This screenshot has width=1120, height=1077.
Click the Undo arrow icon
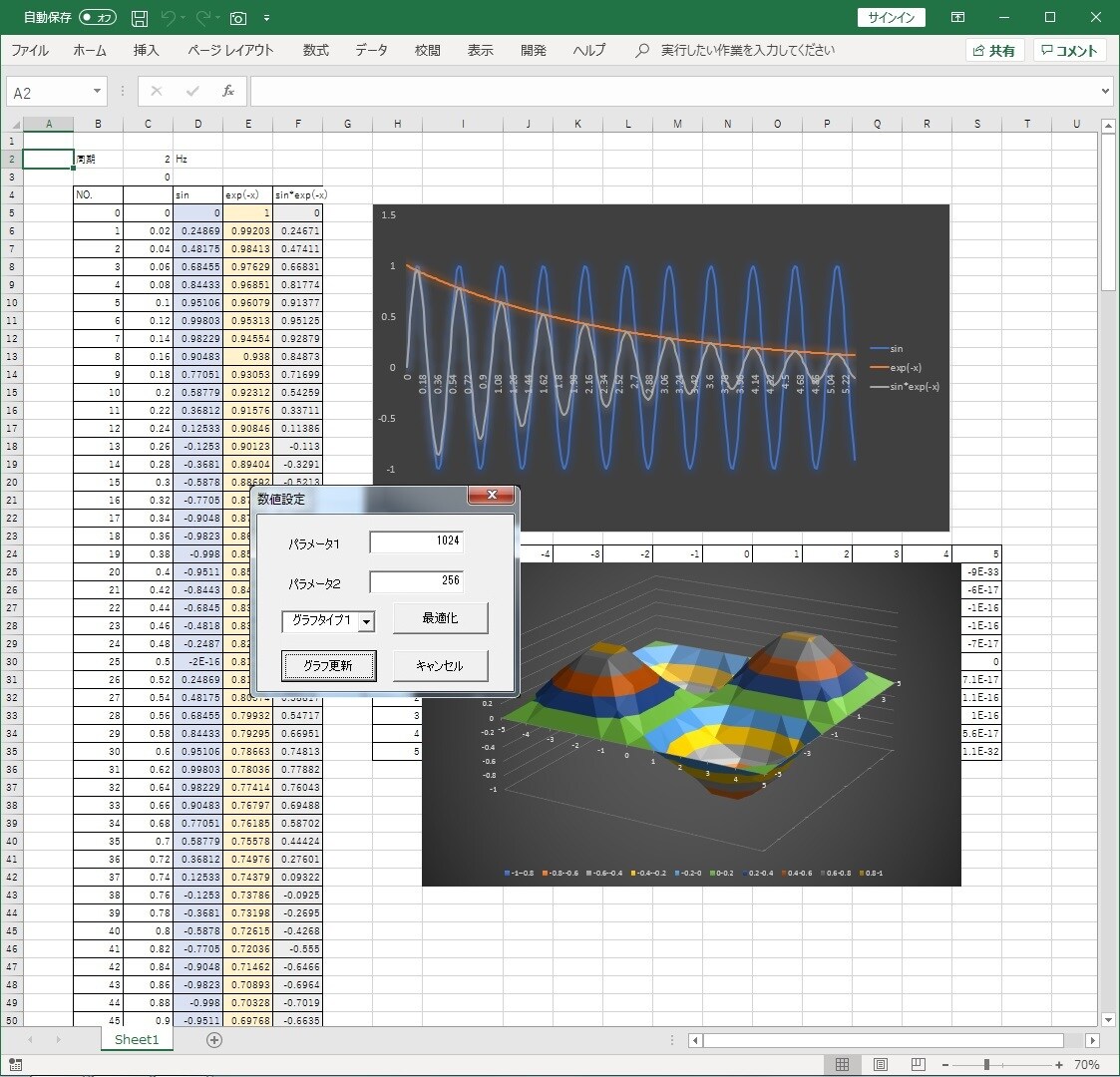click(169, 18)
